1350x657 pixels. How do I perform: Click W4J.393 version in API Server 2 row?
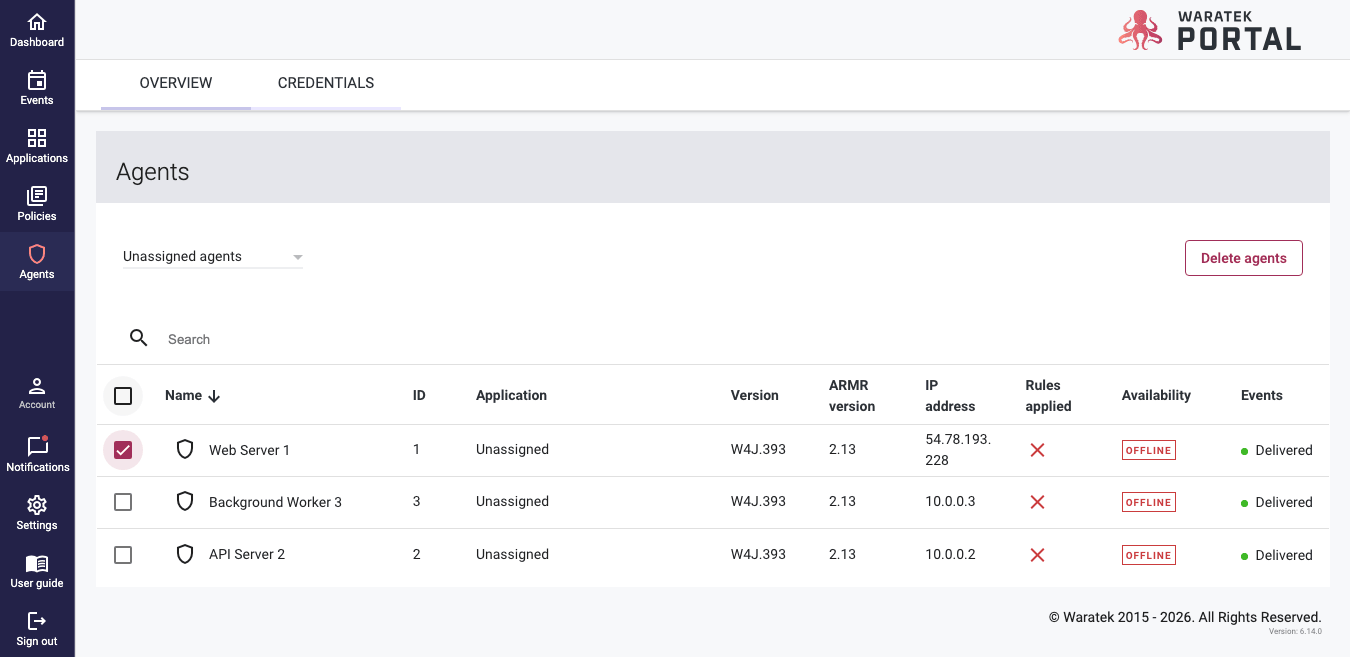(758, 554)
